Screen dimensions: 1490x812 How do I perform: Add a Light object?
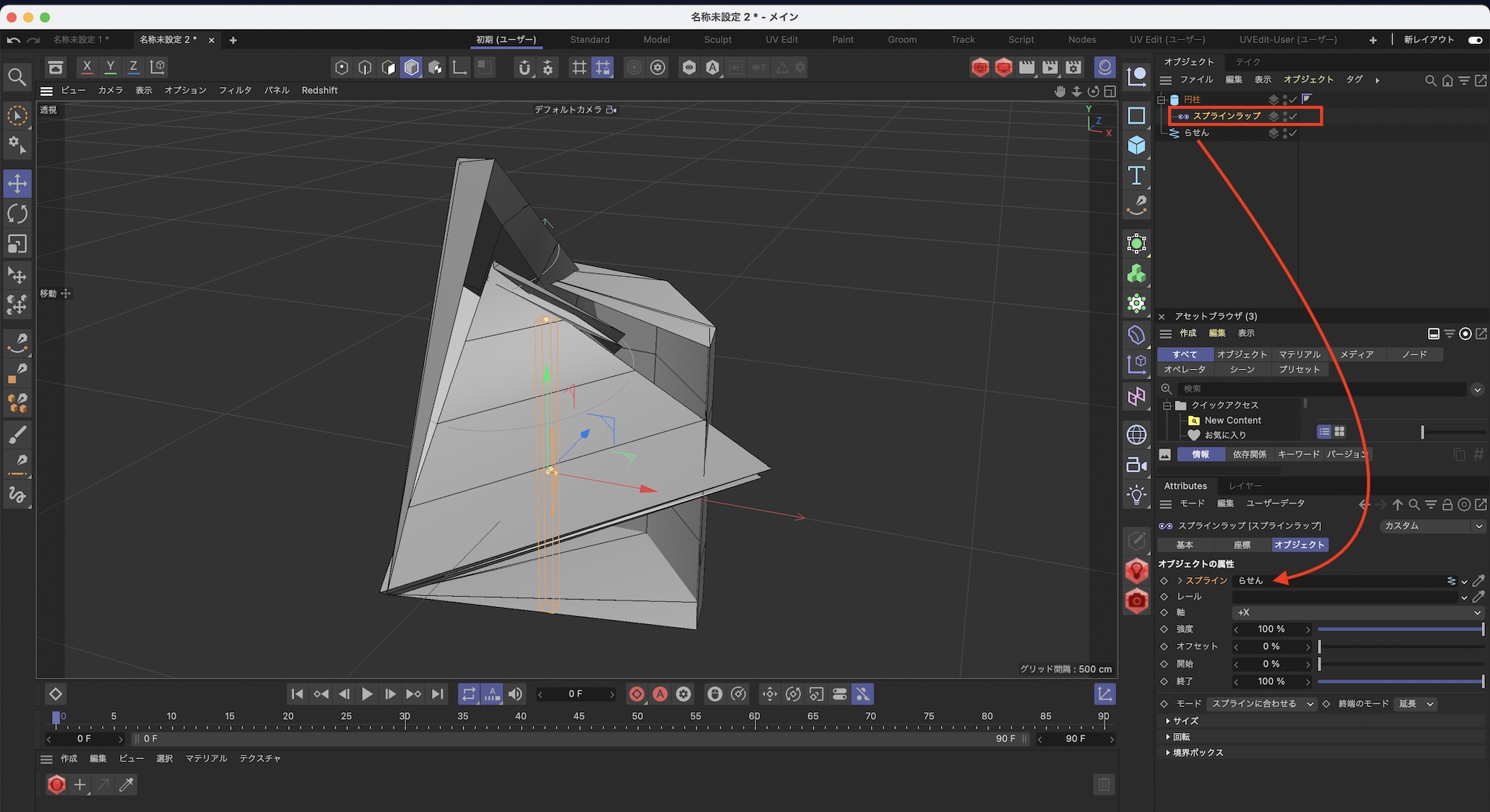point(1136,495)
